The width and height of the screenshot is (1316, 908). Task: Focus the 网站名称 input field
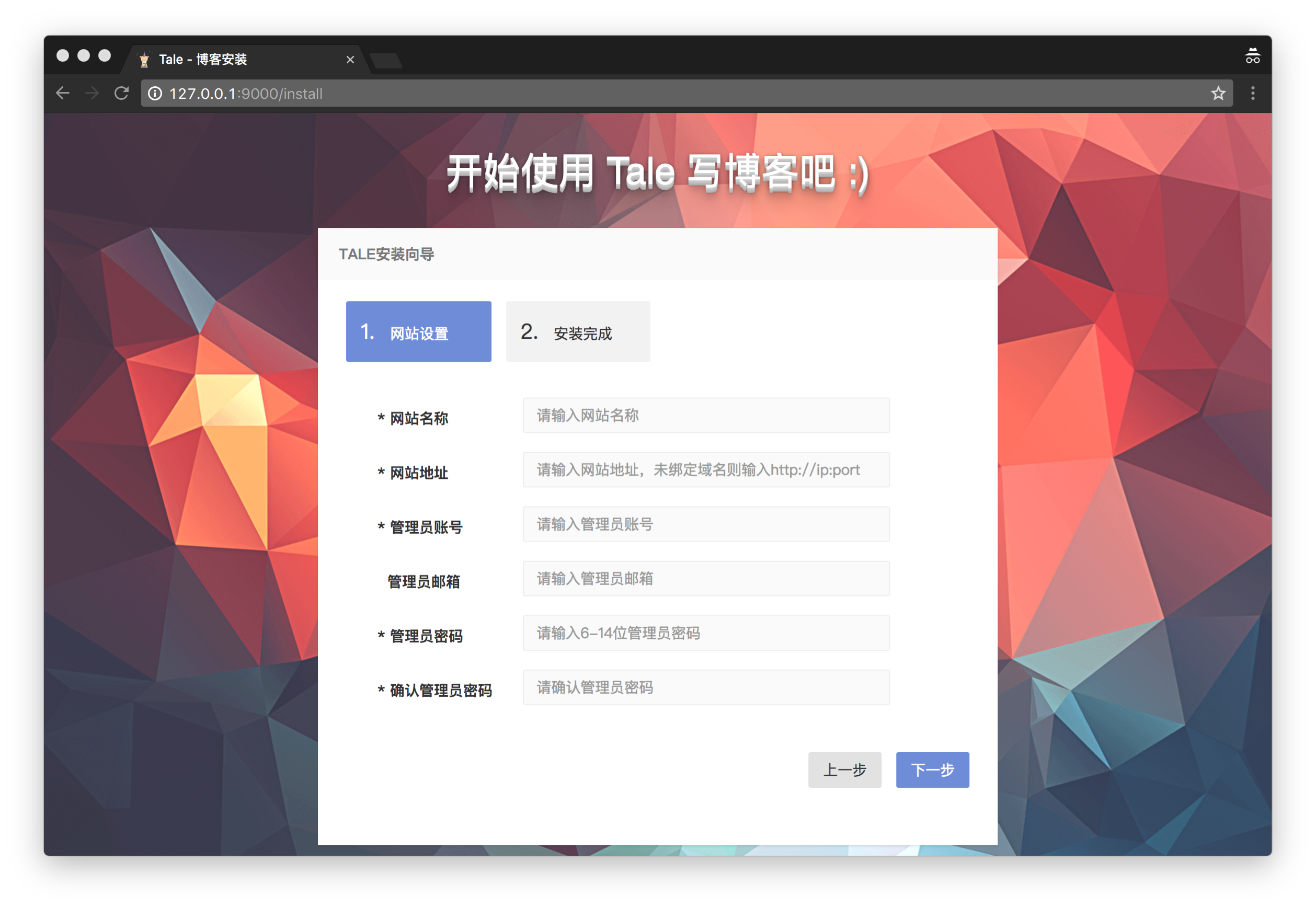pos(705,415)
